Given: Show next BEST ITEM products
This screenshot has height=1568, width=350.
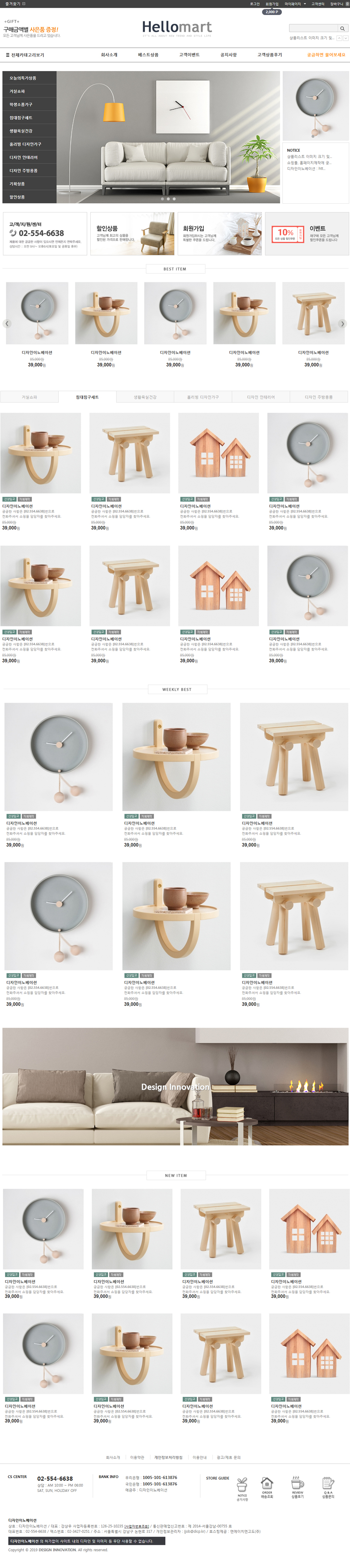Looking at the screenshot, I should click(x=342, y=323).
